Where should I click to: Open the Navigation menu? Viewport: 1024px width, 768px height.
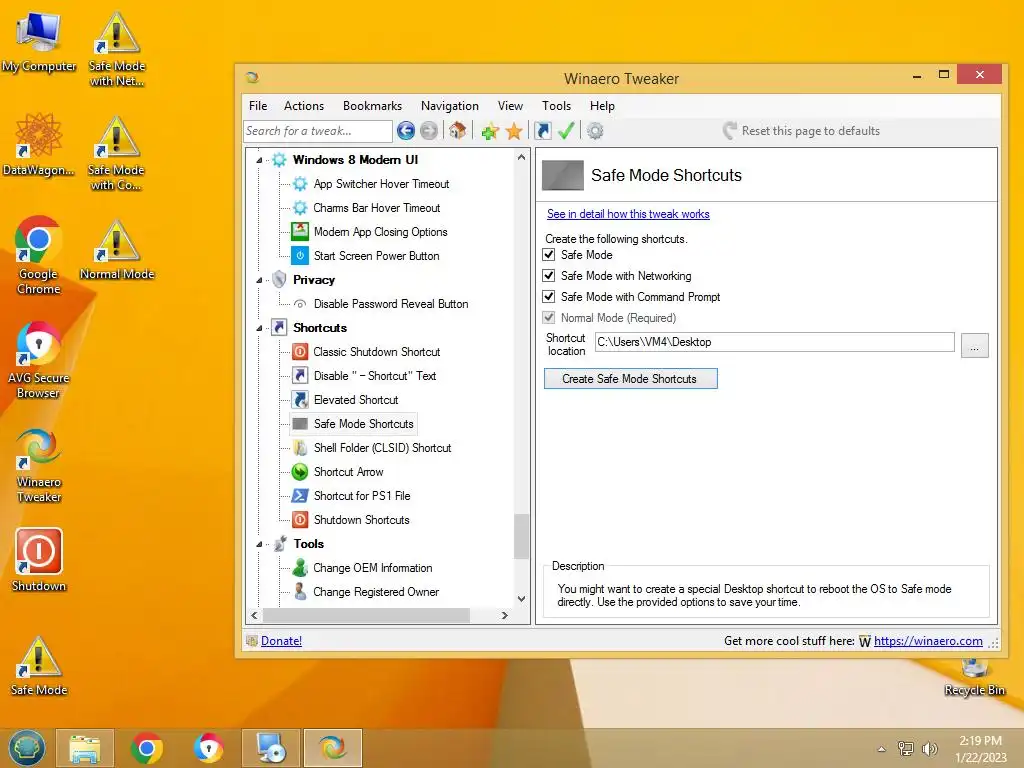click(449, 106)
